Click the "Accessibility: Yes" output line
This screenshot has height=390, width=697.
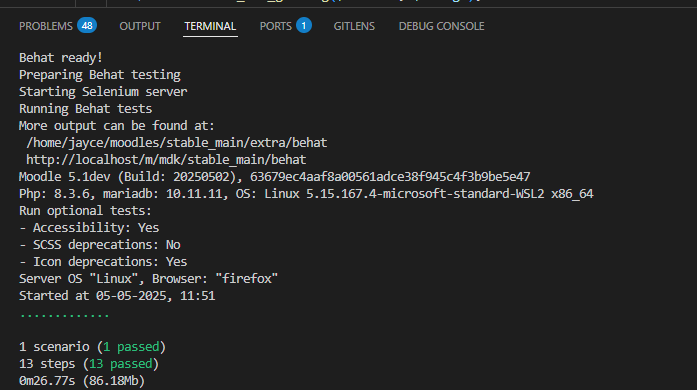coord(89,228)
